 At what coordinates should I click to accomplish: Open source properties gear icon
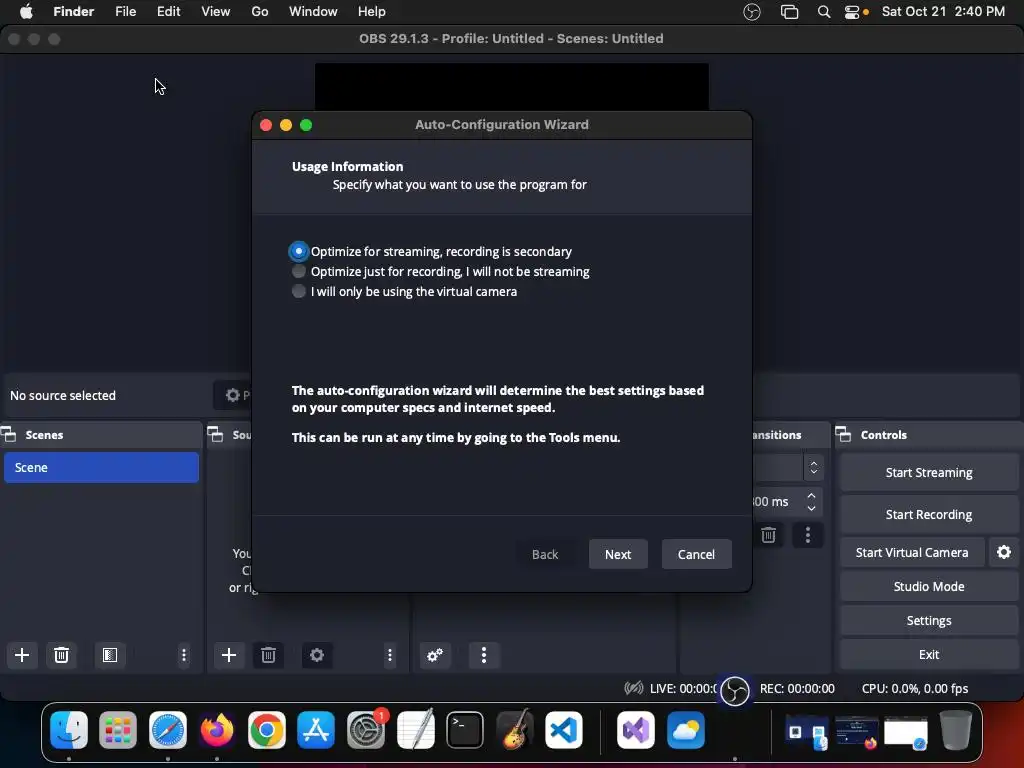coord(317,655)
